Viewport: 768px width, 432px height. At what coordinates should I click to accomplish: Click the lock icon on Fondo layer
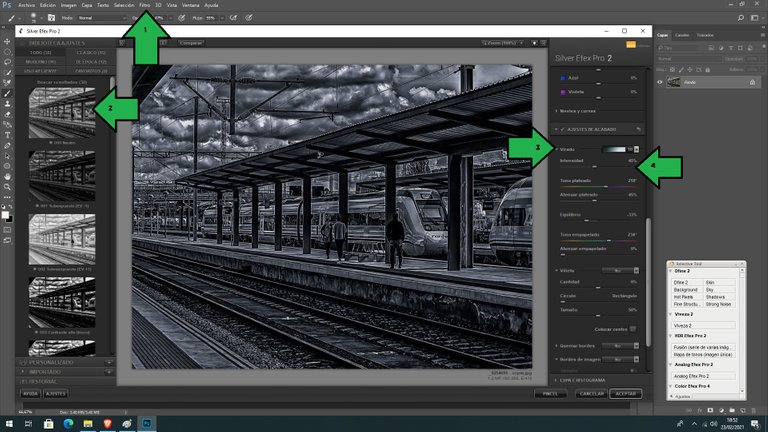(752, 82)
